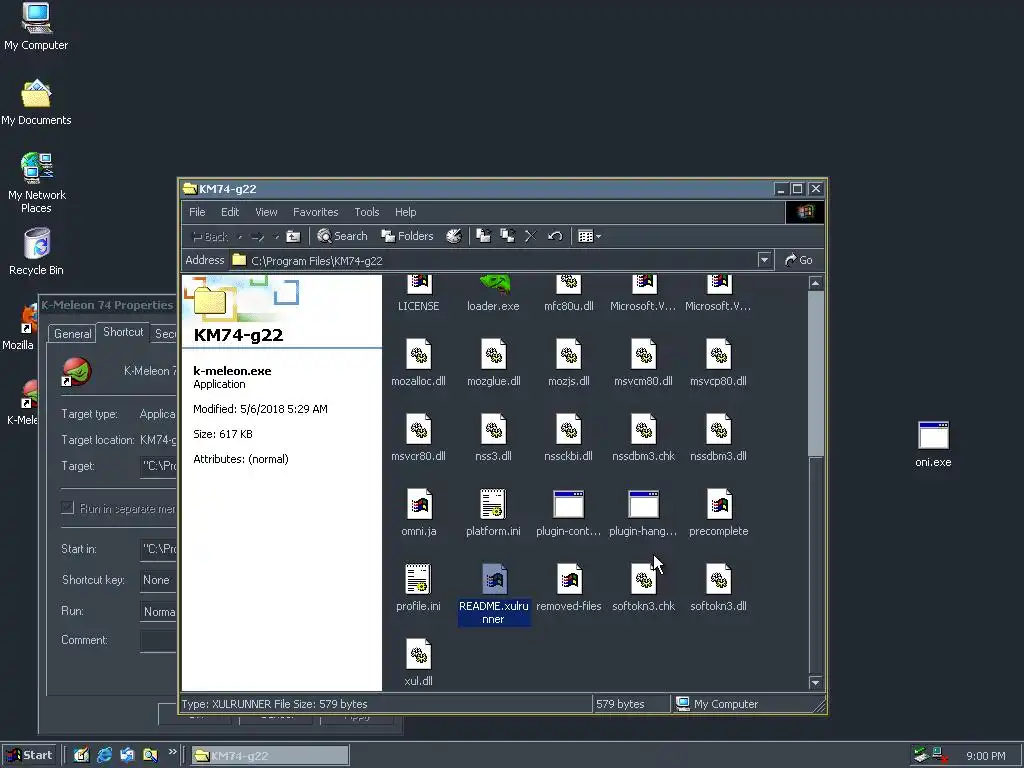This screenshot has width=1024, height=768.
Task: Select nssdbm3.dll file icon
Action: 718,430
